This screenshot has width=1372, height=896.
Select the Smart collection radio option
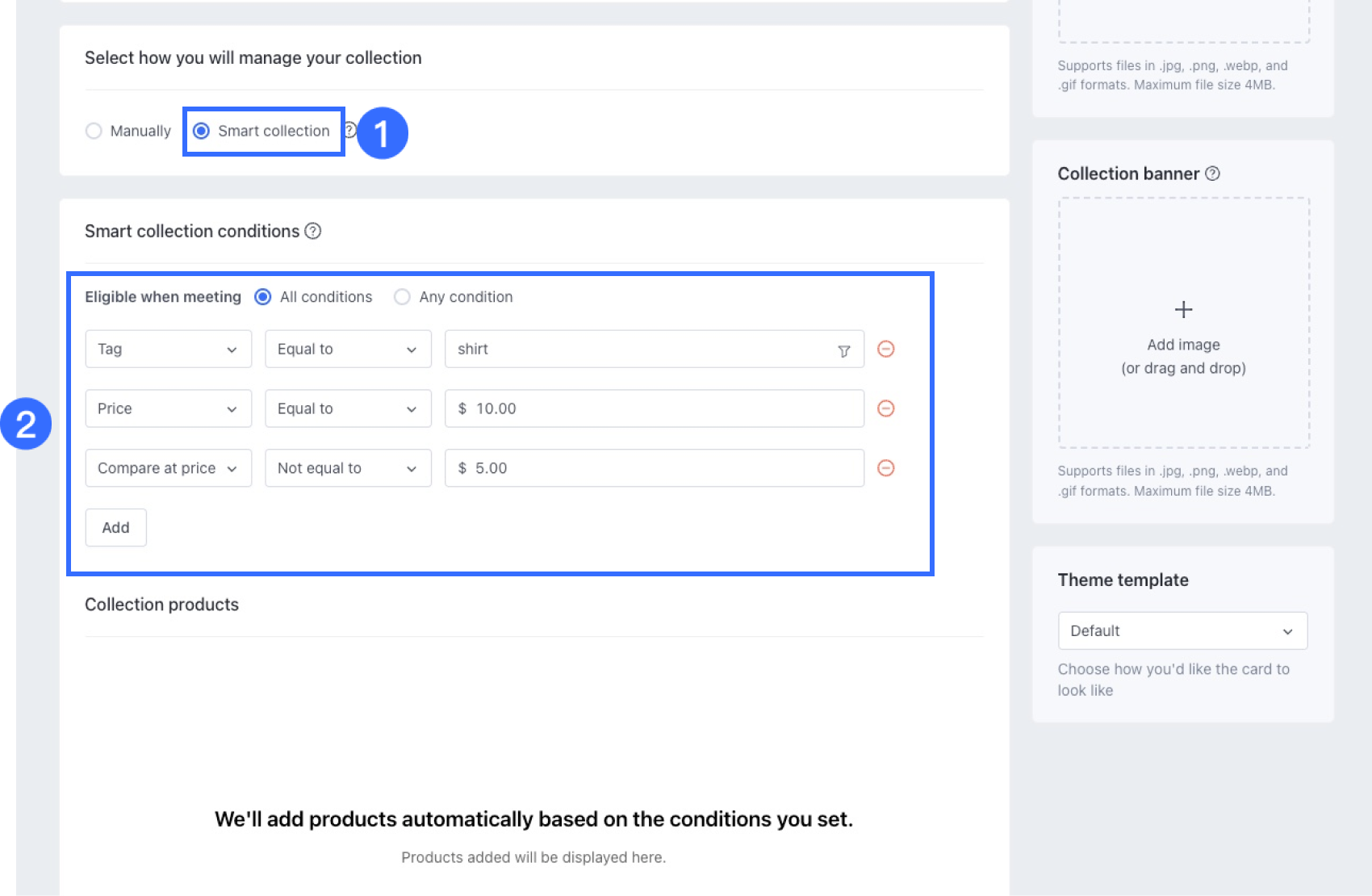tap(202, 131)
